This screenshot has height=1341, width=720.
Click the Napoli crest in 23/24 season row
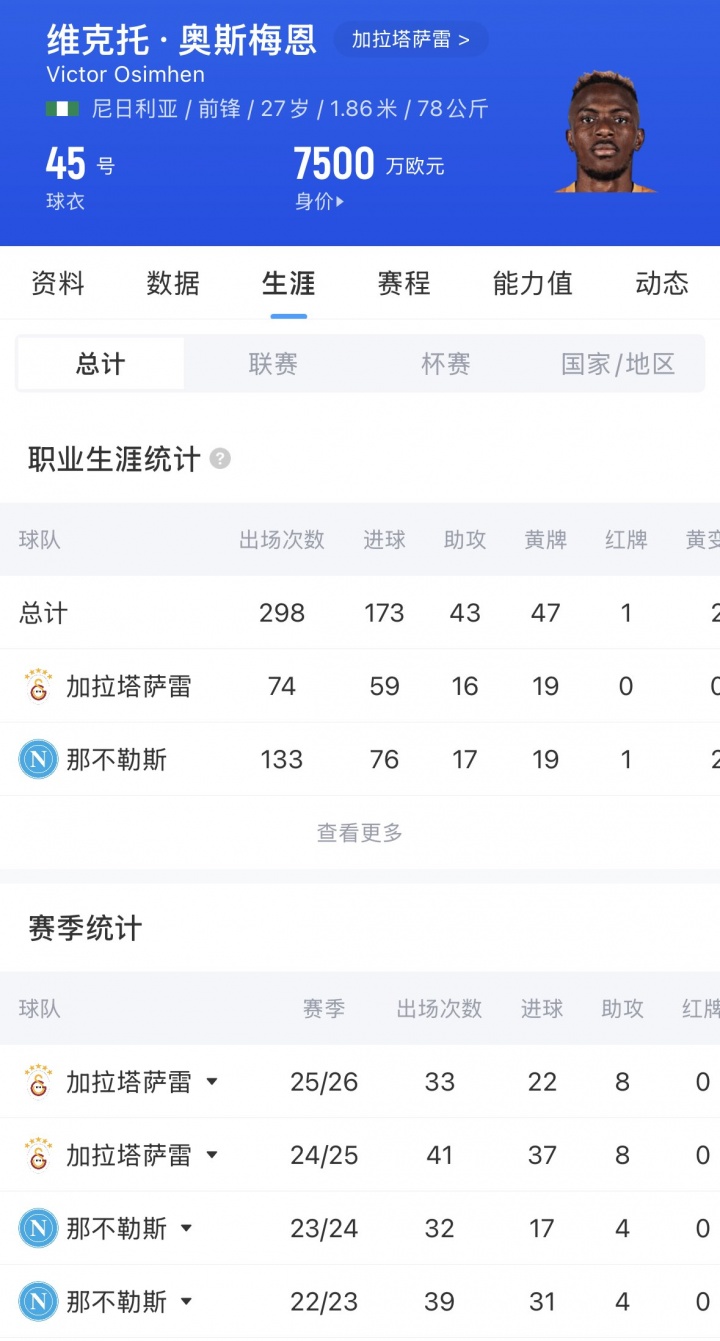pyautogui.click(x=38, y=1228)
